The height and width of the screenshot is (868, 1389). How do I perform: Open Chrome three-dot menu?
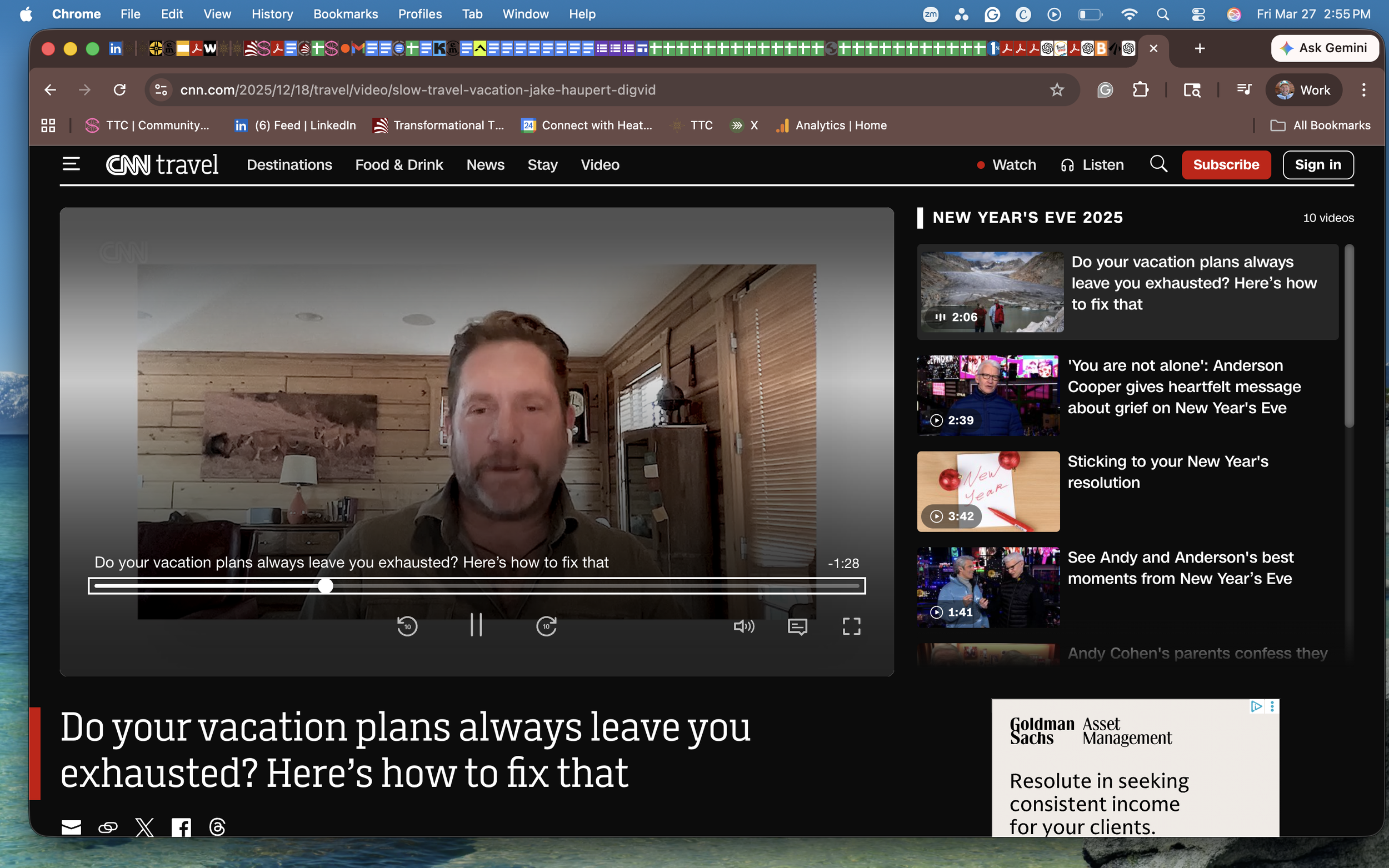(x=1363, y=90)
